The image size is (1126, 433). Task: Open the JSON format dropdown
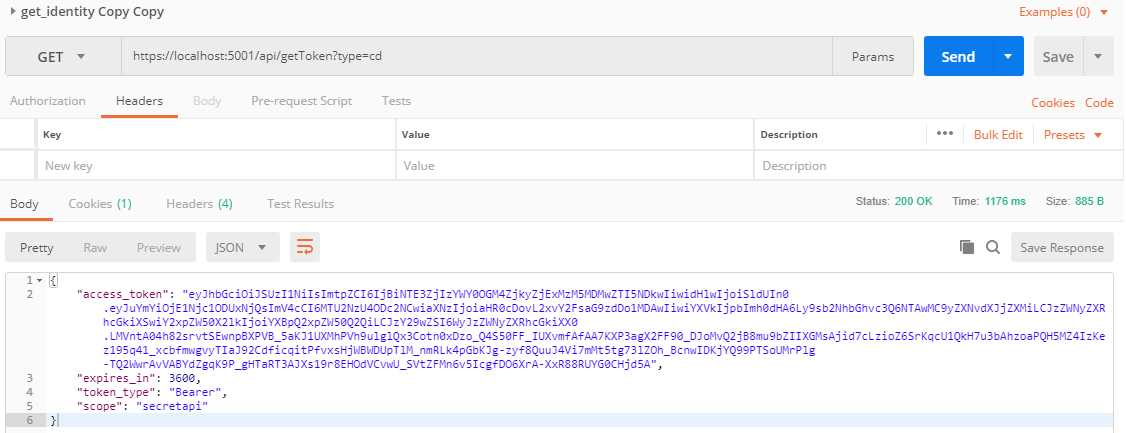pos(242,247)
